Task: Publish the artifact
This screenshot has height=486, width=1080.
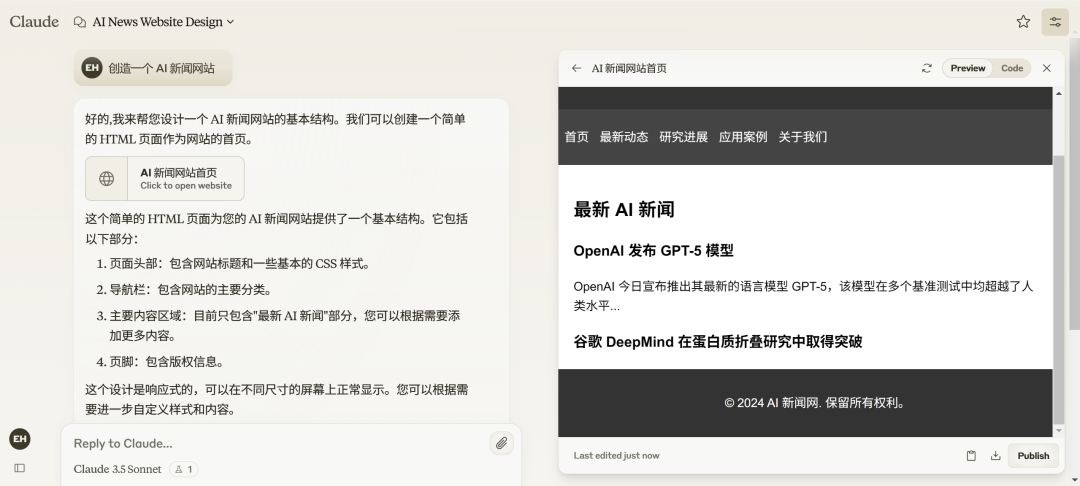Action: click(x=1033, y=456)
